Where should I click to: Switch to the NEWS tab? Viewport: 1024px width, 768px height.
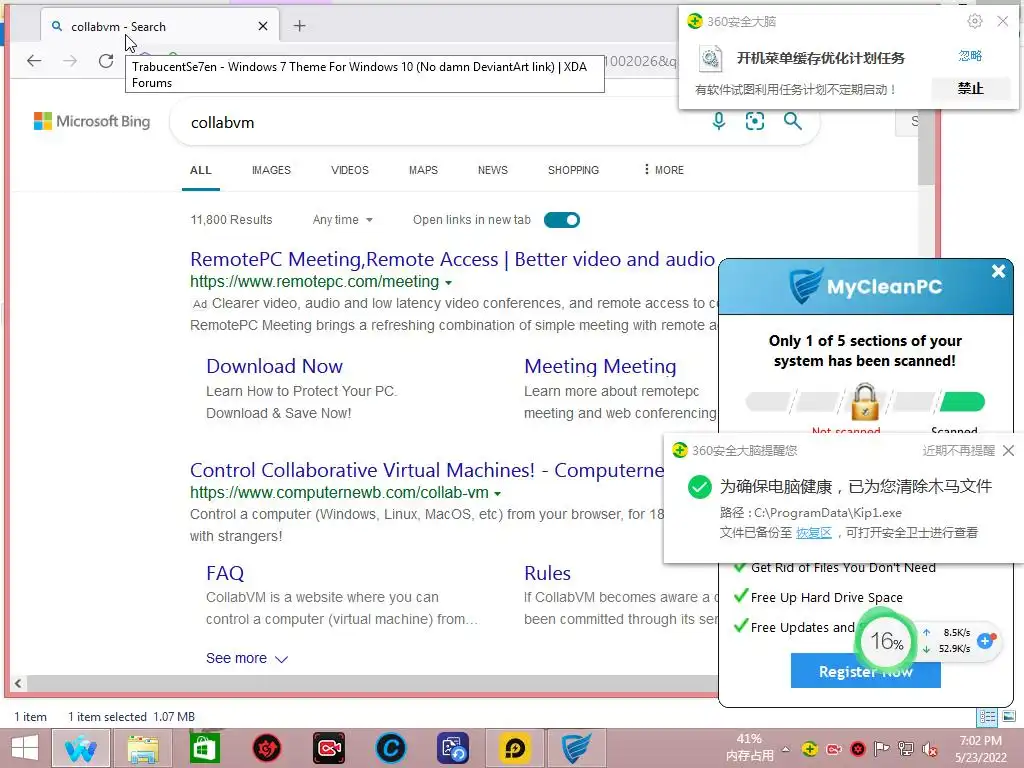(492, 170)
